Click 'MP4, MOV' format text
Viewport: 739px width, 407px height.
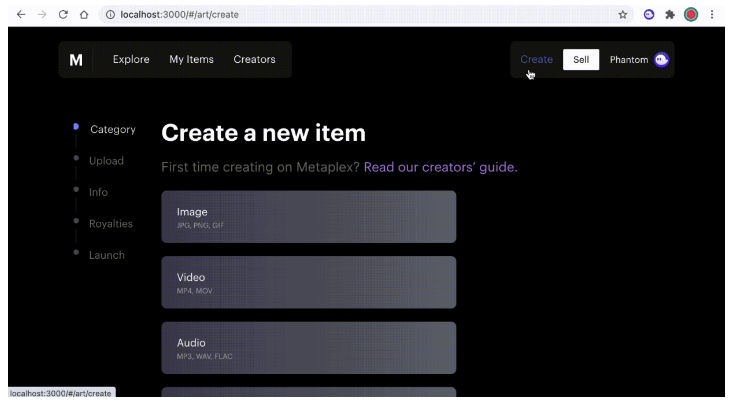(195, 291)
